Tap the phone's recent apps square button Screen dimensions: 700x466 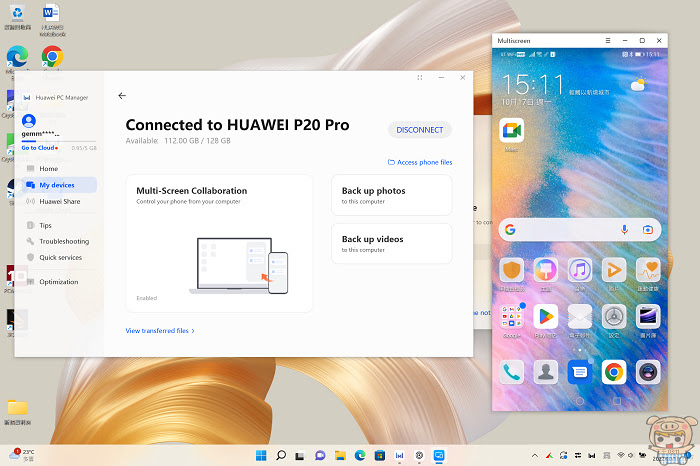pos(617,401)
